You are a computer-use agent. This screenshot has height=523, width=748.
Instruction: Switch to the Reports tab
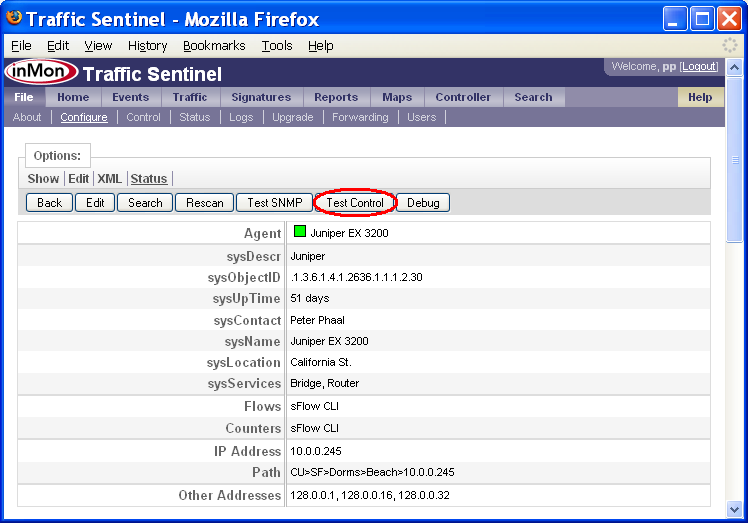tap(336, 97)
